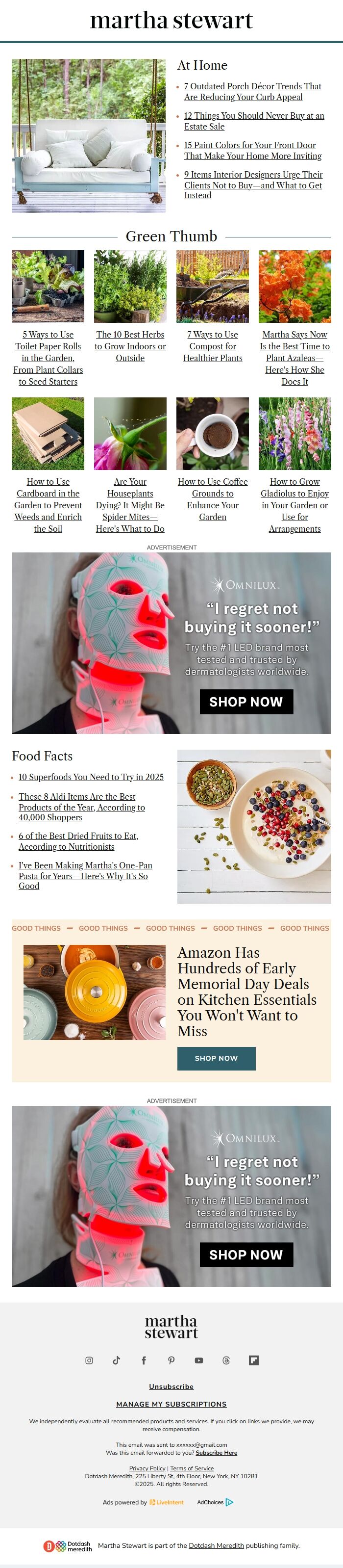Open the YouTube icon in footer
The width and height of the screenshot is (343, 1568).
pos(199,1360)
